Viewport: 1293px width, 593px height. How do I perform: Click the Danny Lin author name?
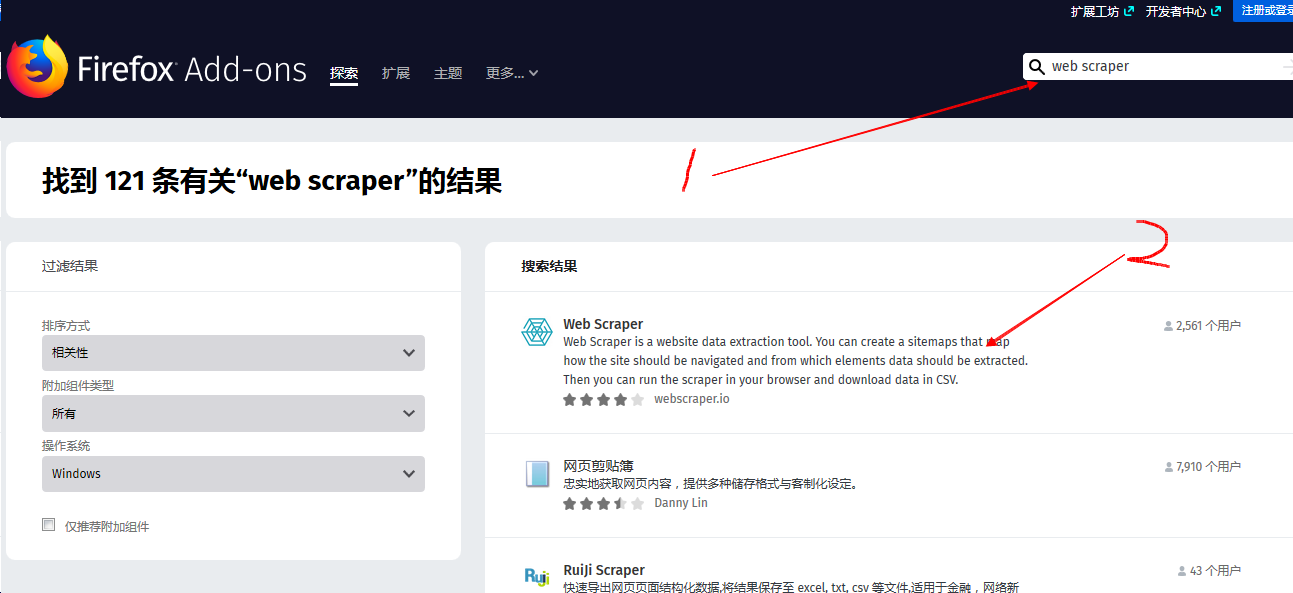tap(681, 503)
